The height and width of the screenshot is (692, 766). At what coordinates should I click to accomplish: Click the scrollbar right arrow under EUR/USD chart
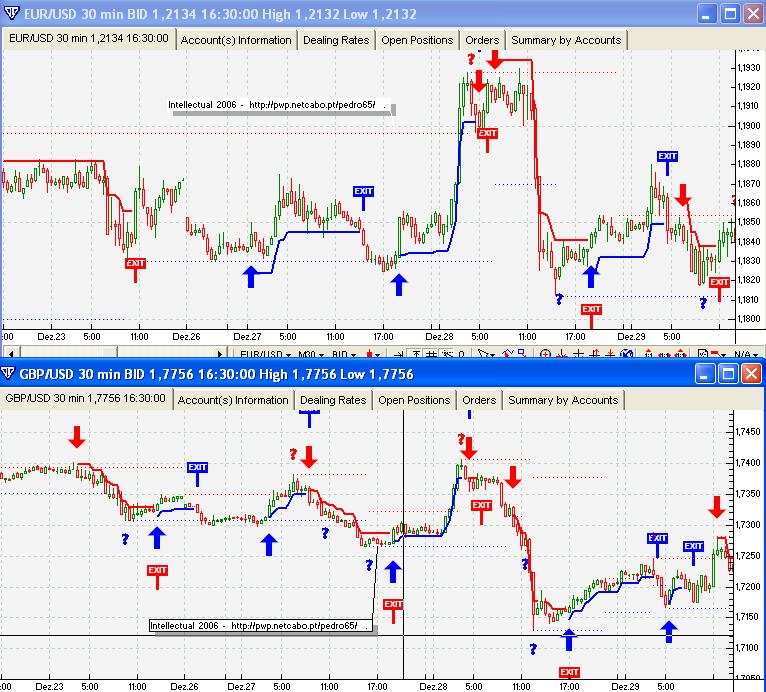tap(220, 353)
